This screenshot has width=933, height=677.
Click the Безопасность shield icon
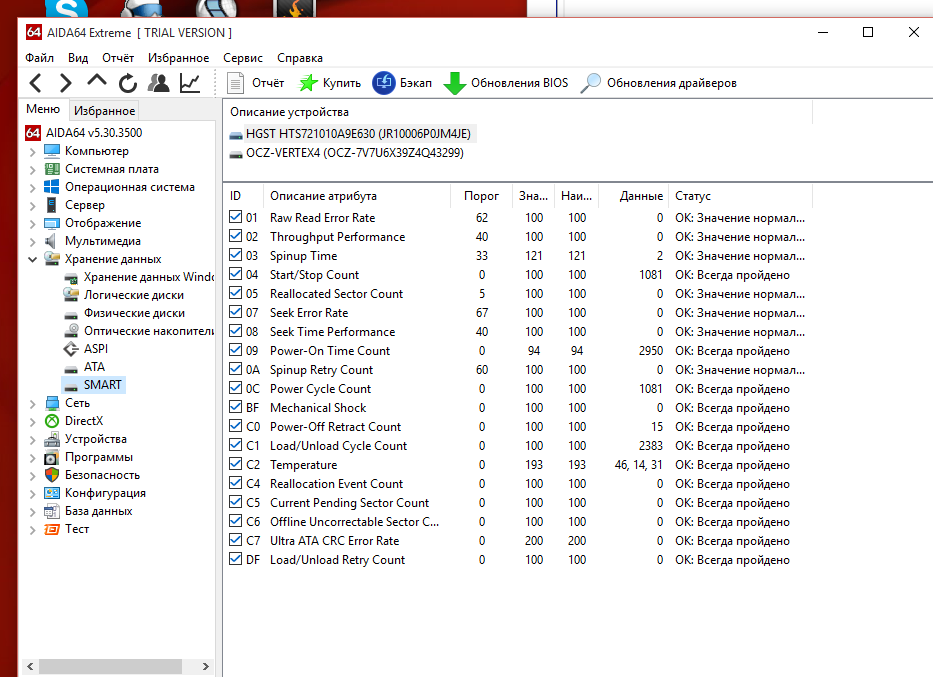click(52, 475)
